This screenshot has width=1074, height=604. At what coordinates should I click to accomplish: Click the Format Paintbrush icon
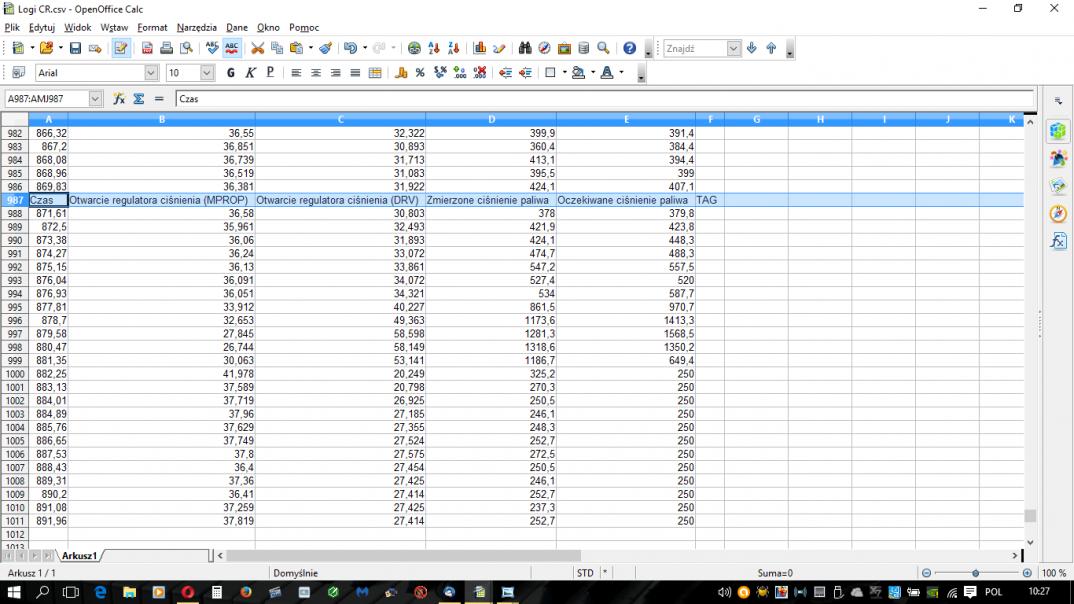[x=326, y=49]
